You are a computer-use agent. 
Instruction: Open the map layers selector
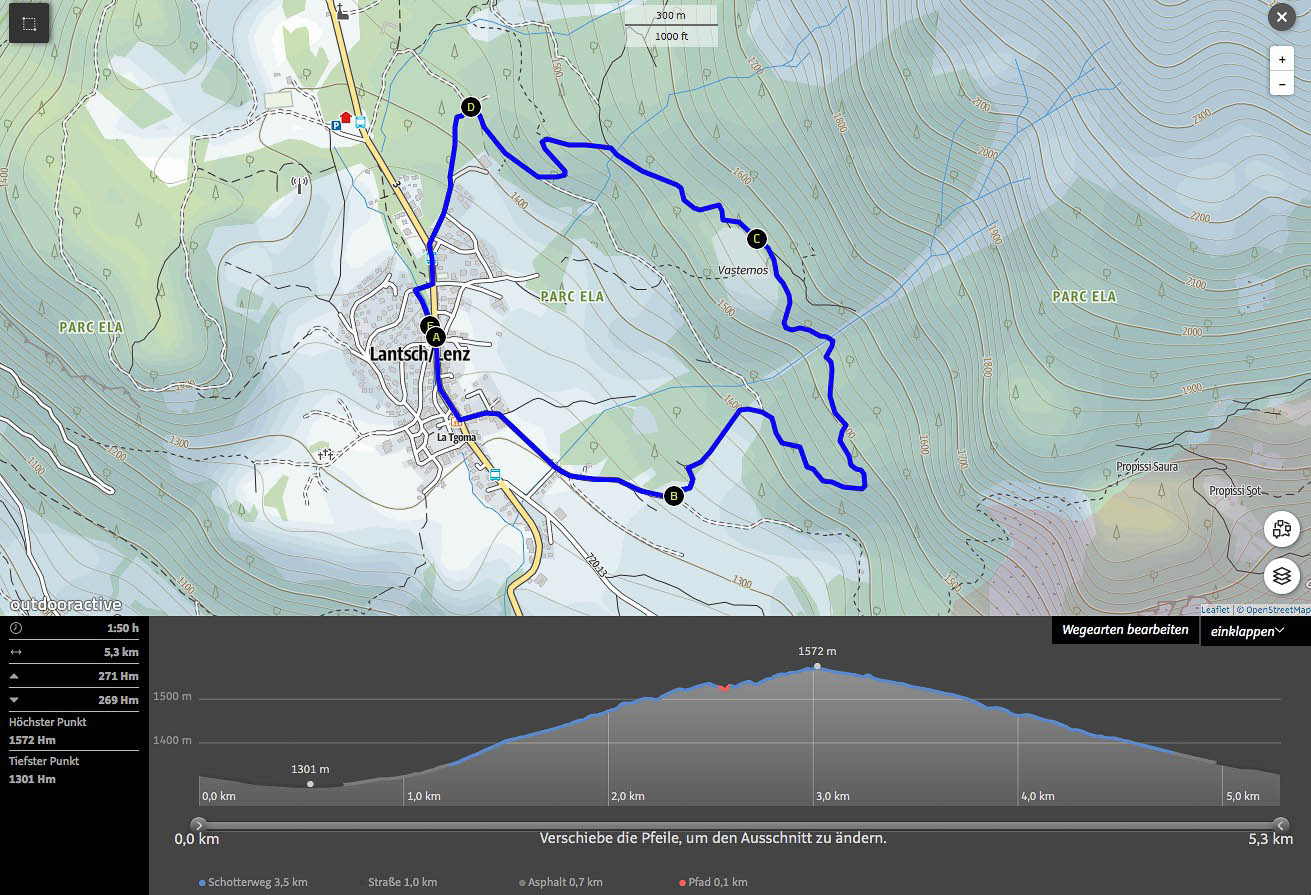[1282, 576]
